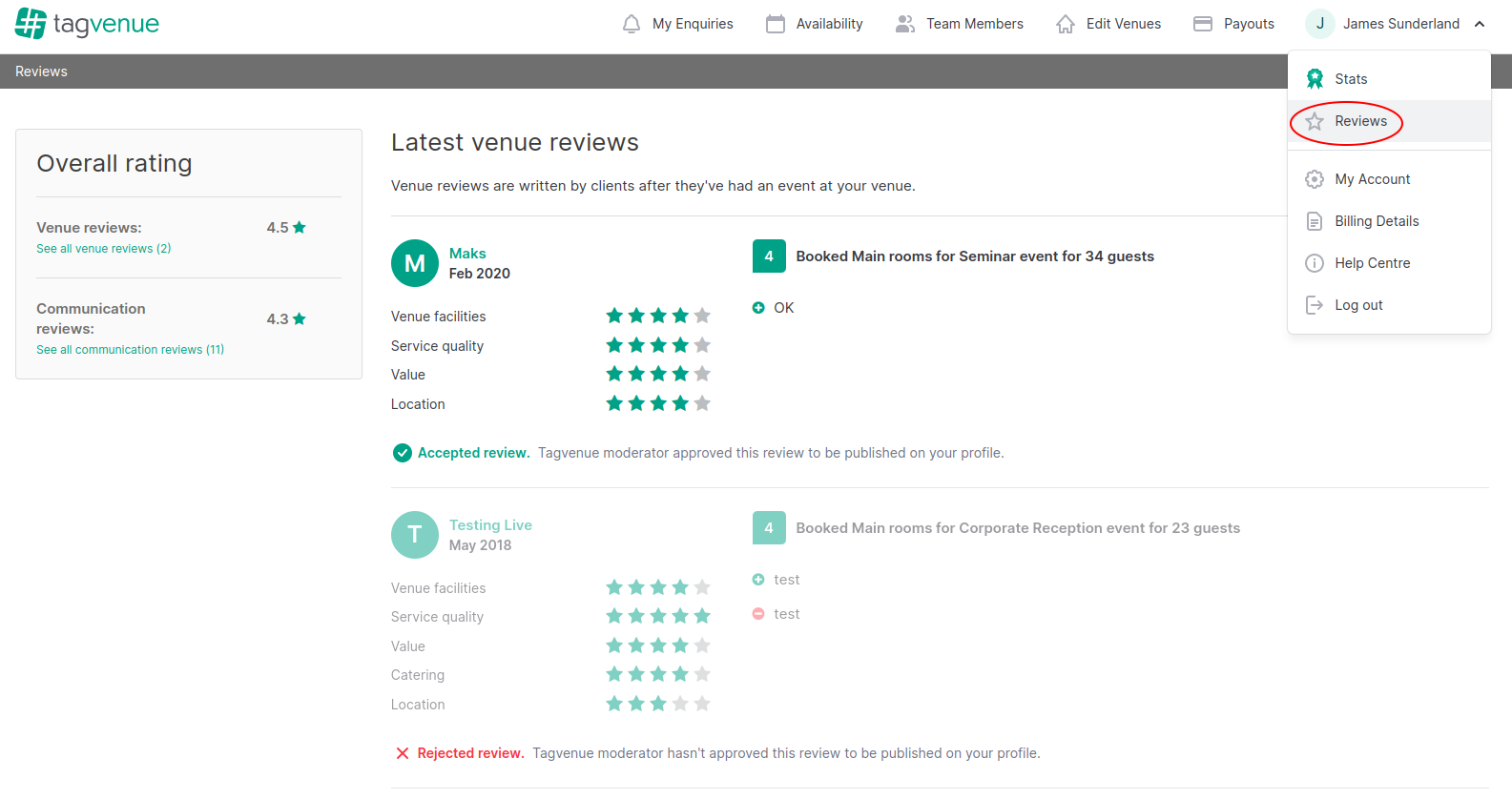1512x799 pixels.
Task: Click the star next to 4.5 venue rating
Action: pos(300,228)
